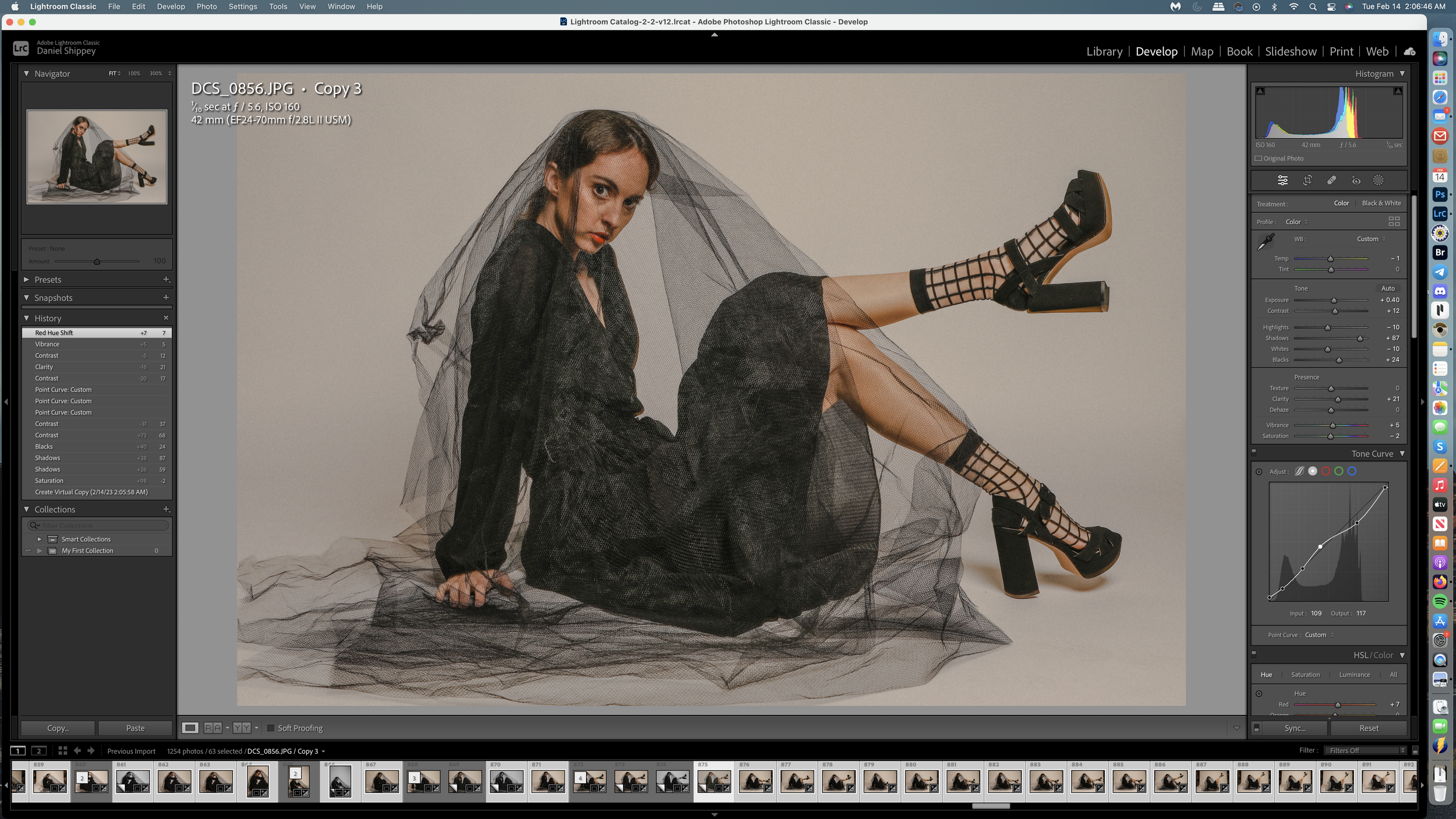Activate HSL Hue targeted adjustment tool

1259,694
